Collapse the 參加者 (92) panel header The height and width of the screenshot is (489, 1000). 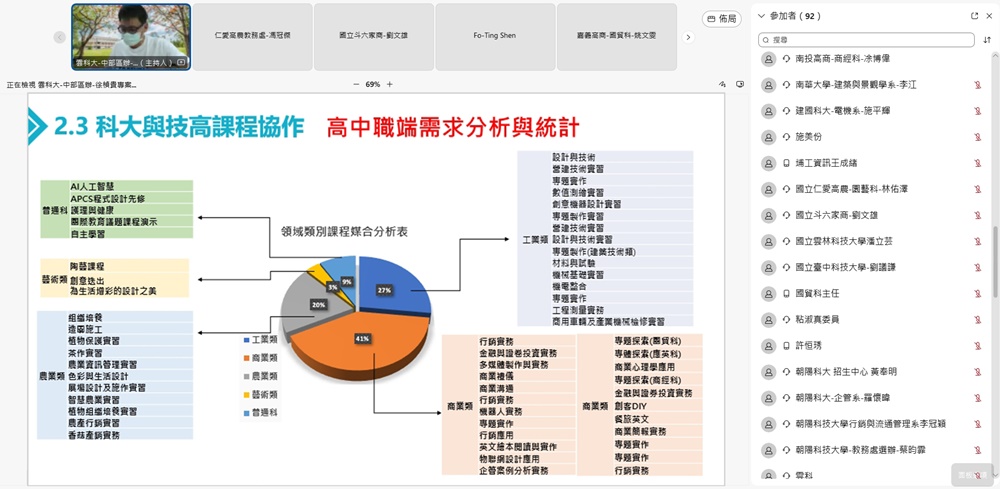(x=761, y=16)
